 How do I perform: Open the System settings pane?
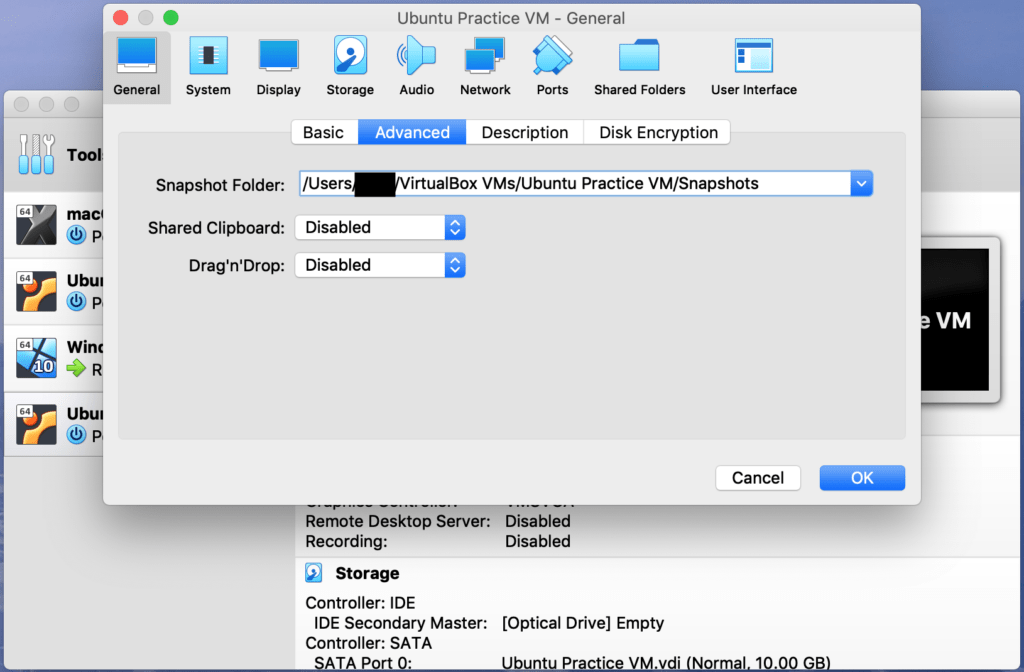(208, 68)
